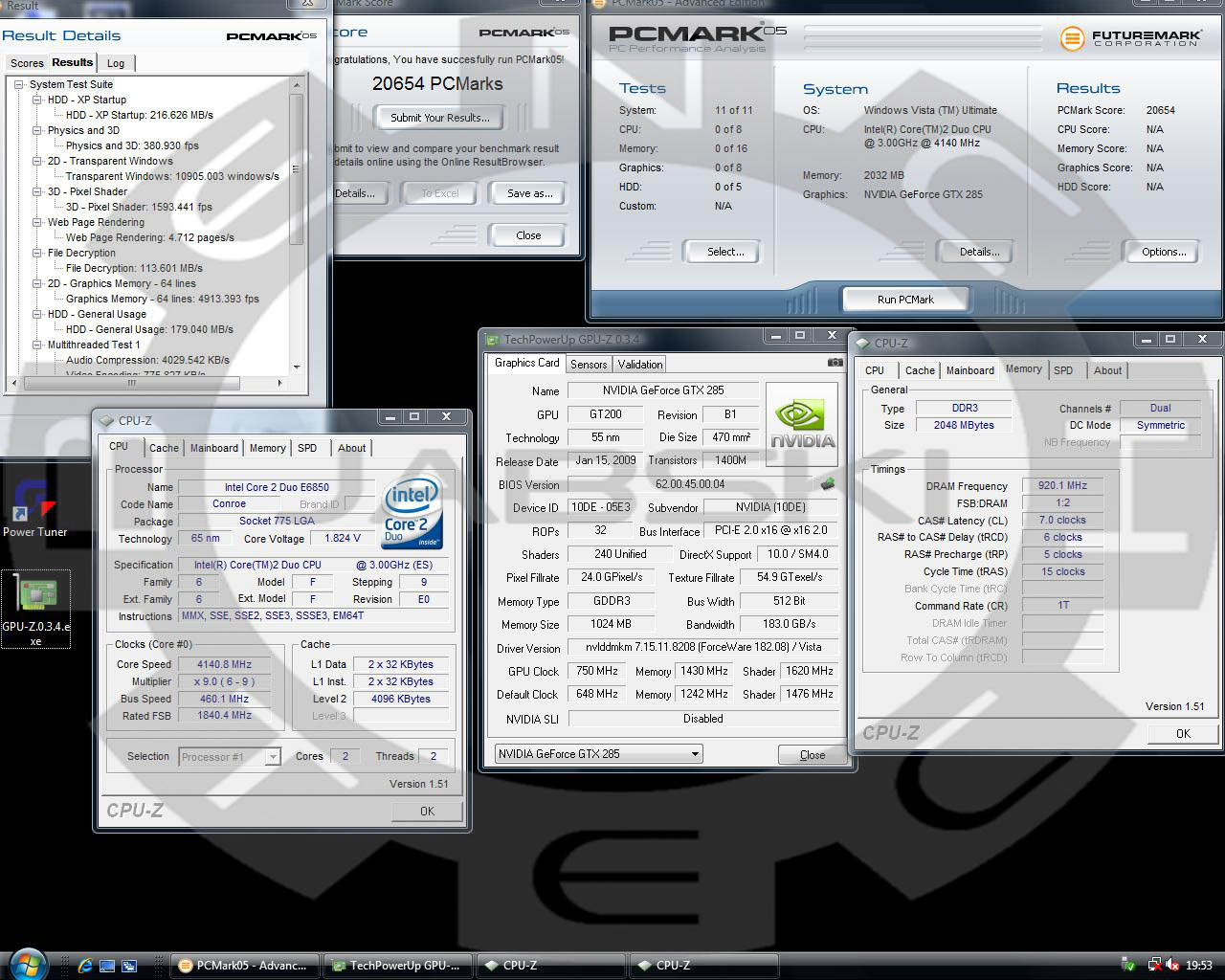
Task: Switch to PCMark05 taskbar button
Action: tap(245, 966)
